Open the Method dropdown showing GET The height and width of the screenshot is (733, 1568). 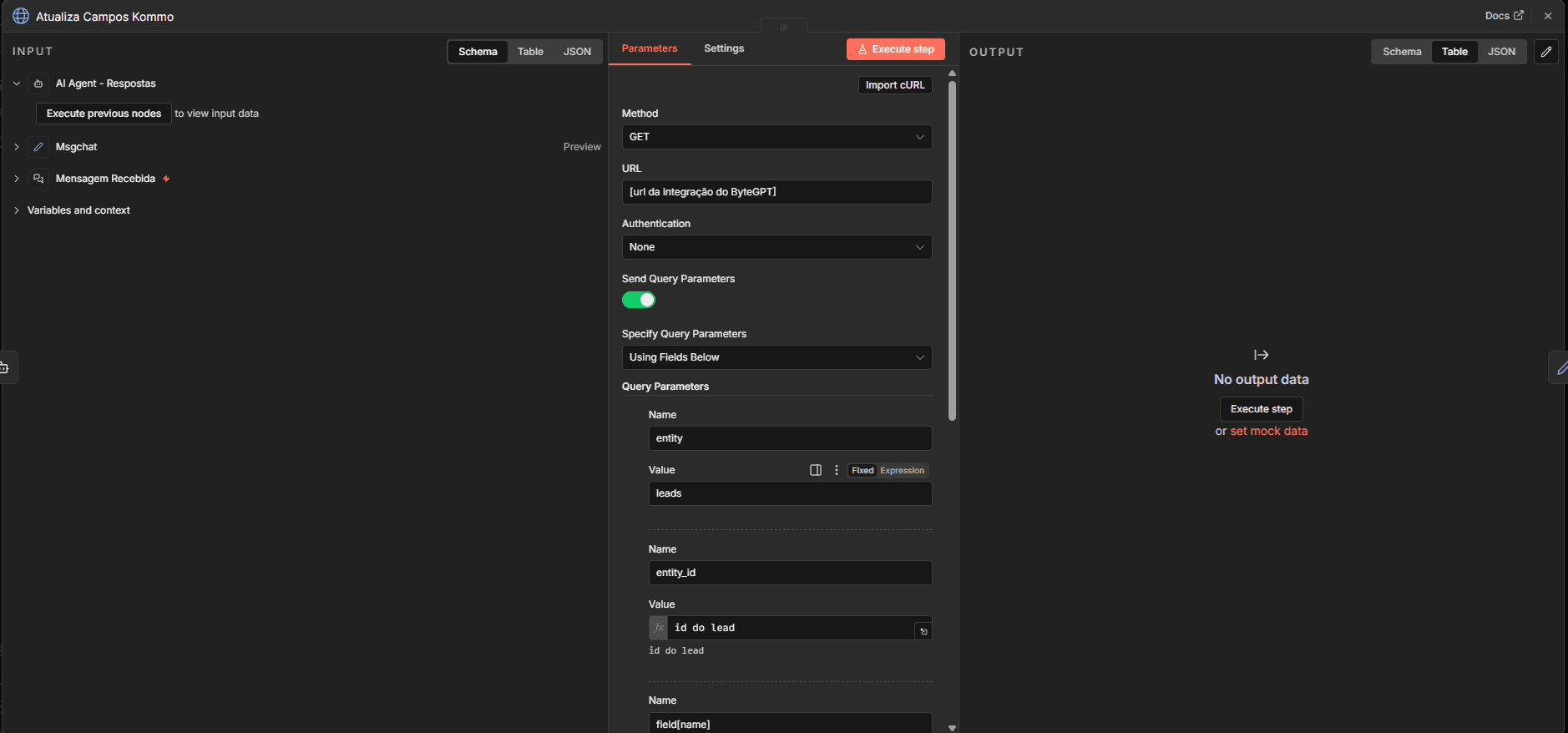pyautogui.click(x=776, y=137)
